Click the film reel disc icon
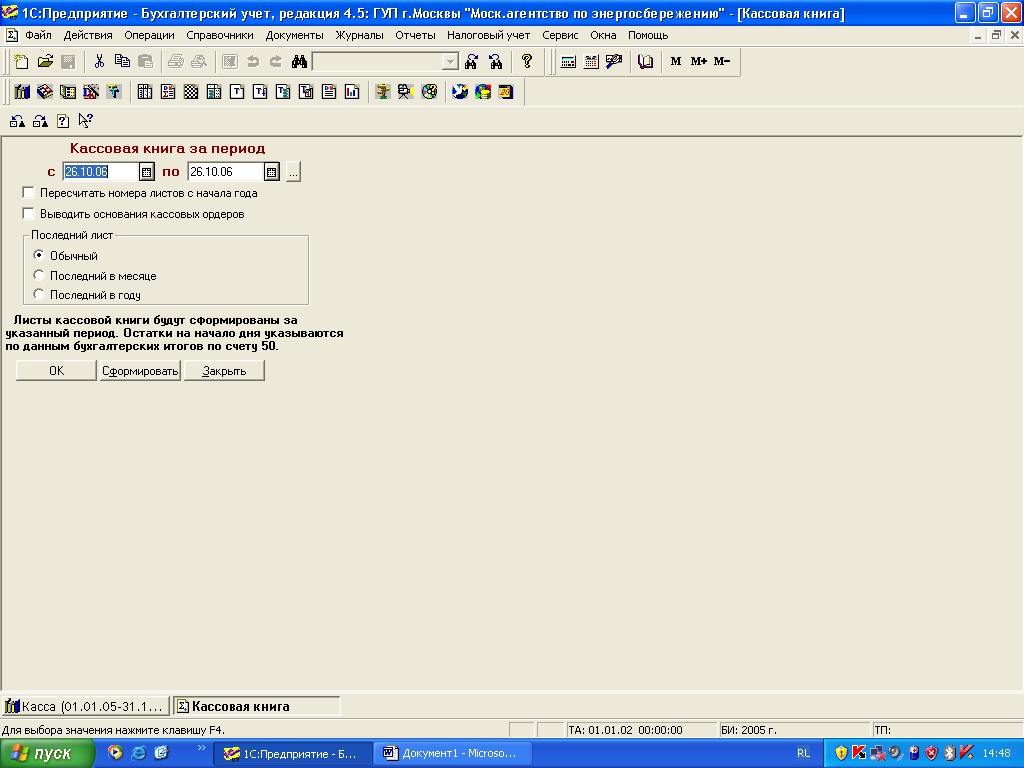The width and height of the screenshot is (1024, 768). (x=429, y=92)
